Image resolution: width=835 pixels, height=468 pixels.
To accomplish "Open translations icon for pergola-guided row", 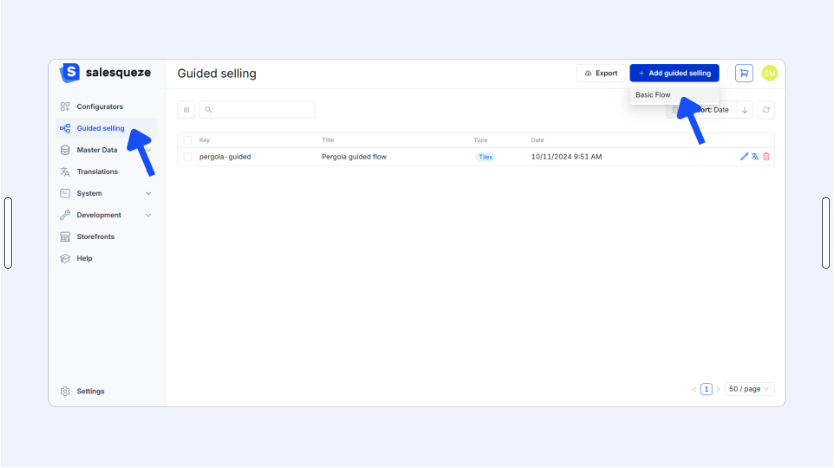I will pyautogui.click(x=755, y=157).
